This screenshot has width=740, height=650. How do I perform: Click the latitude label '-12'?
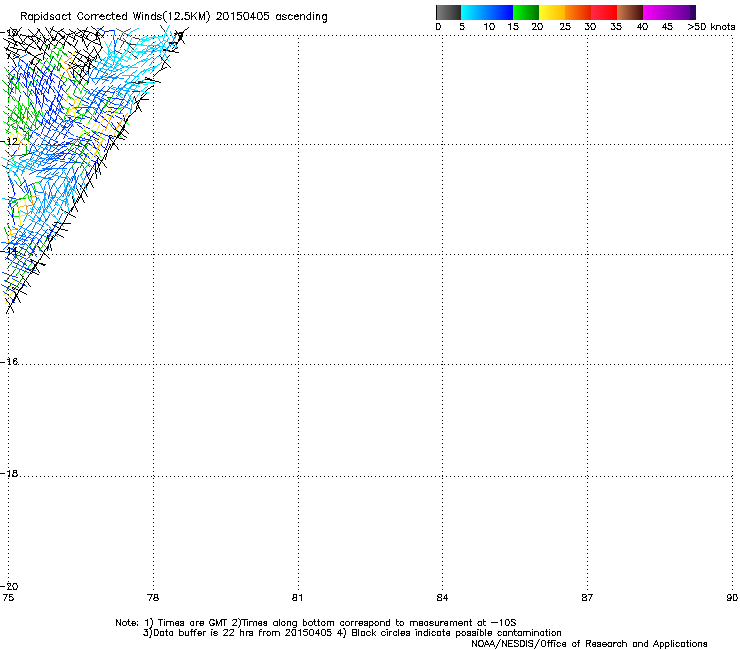[10, 141]
